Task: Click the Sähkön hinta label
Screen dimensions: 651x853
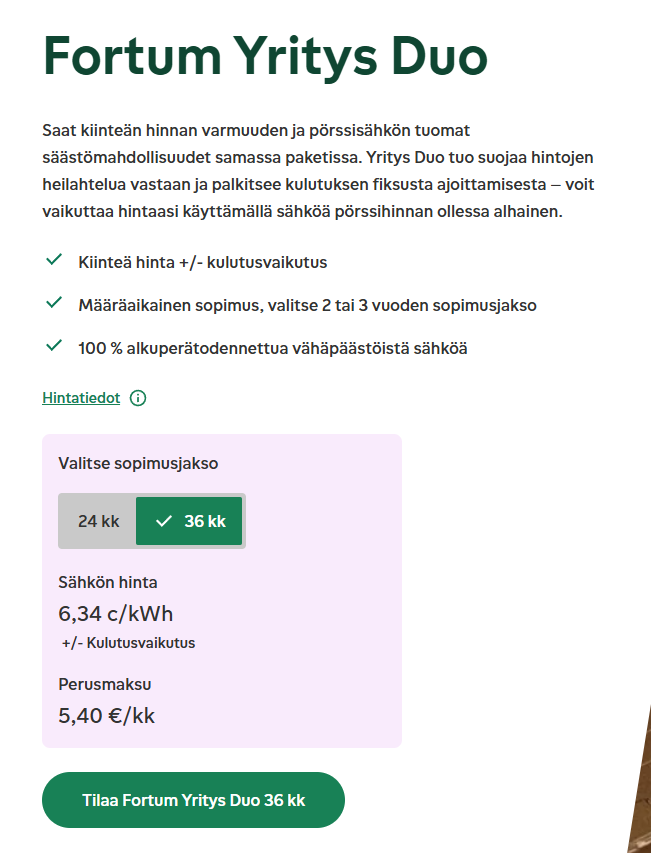Action: pos(108,582)
